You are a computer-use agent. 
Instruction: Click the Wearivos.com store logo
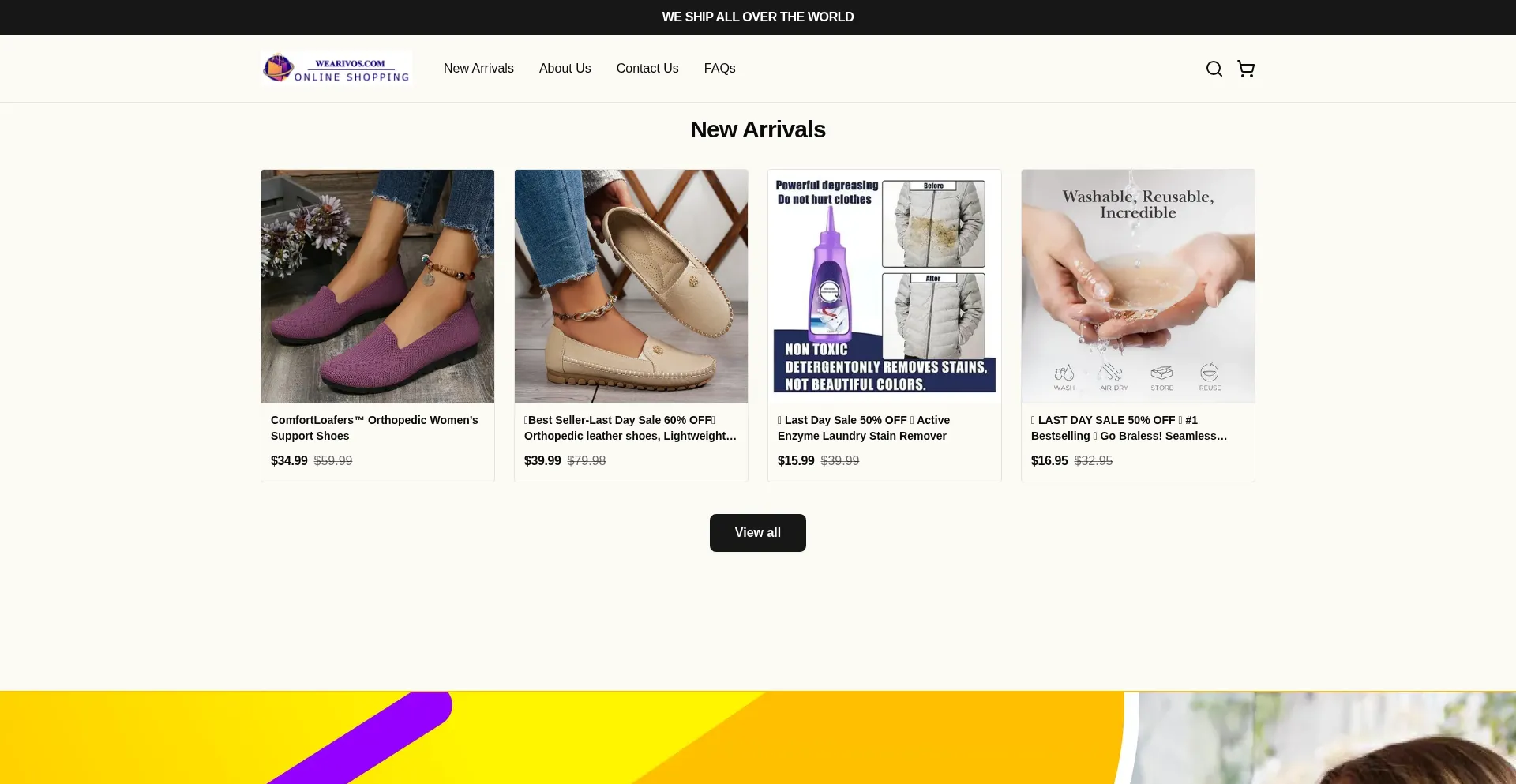coord(336,68)
